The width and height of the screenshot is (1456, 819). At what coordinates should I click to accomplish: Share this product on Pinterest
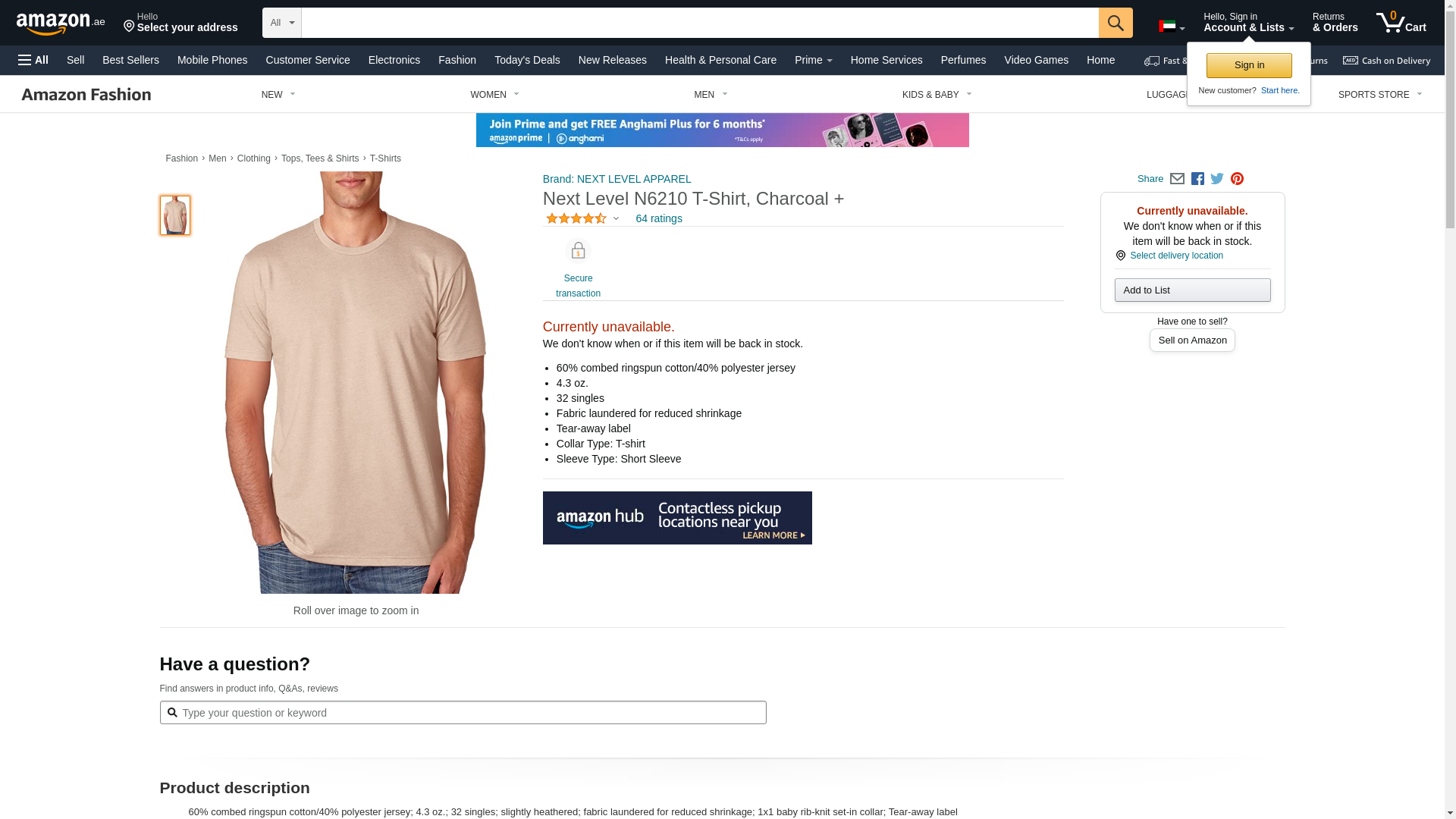(x=1237, y=179)
